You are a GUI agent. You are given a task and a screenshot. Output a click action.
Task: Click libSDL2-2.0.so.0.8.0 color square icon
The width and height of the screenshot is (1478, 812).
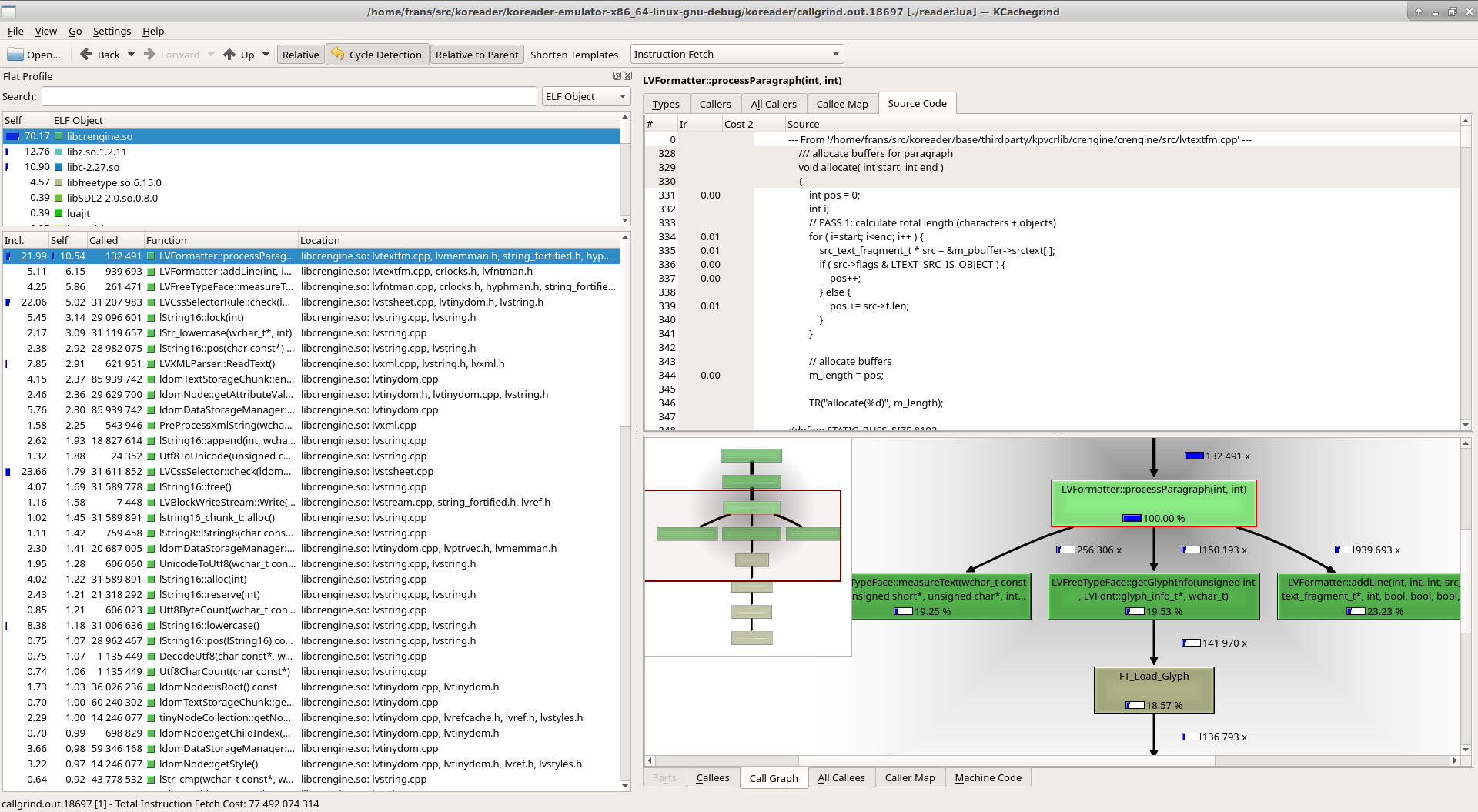click(x=59, y=198)
